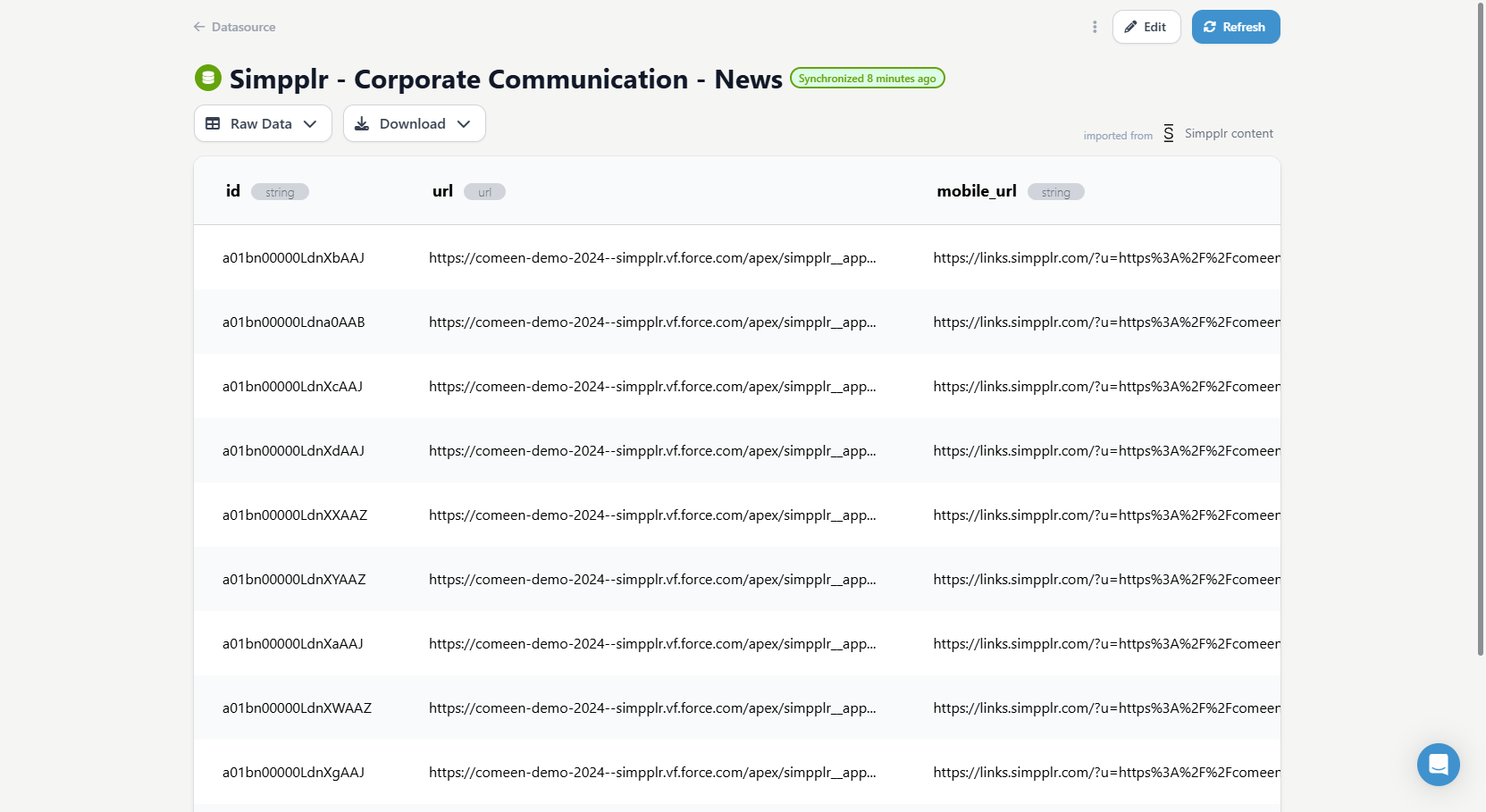The height and width of the screenshot is (812, 1486).
Task: Open url in row a01bn00000LdnXbAAJ
Action: [x=652, y=257]
